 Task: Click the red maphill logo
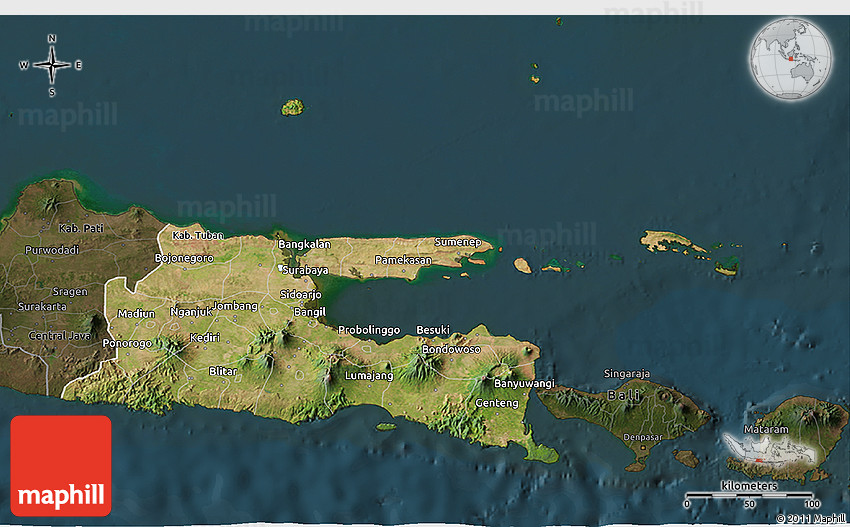pos(61,466)
